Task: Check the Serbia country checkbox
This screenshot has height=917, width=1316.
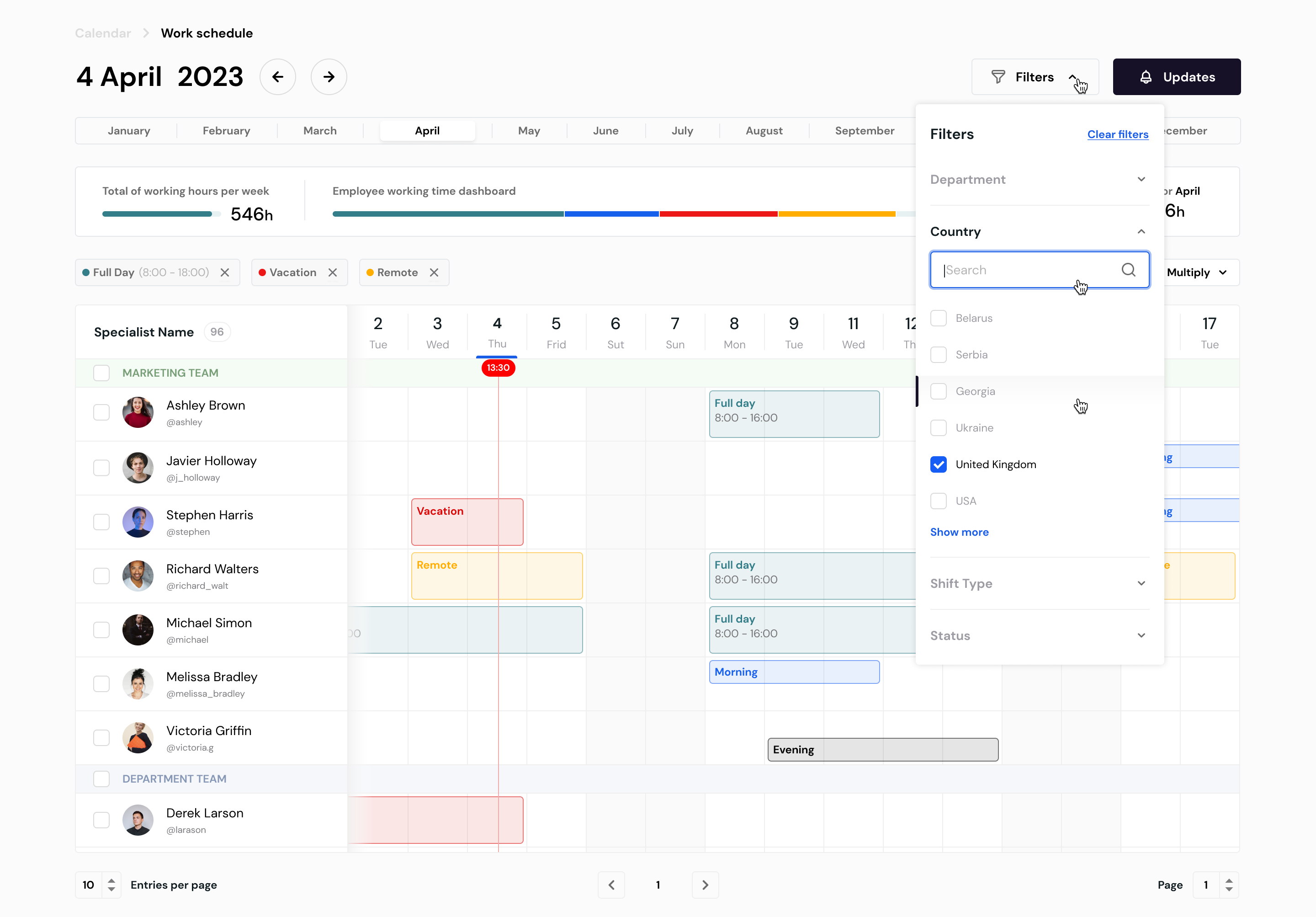Action: coord(938,354)
